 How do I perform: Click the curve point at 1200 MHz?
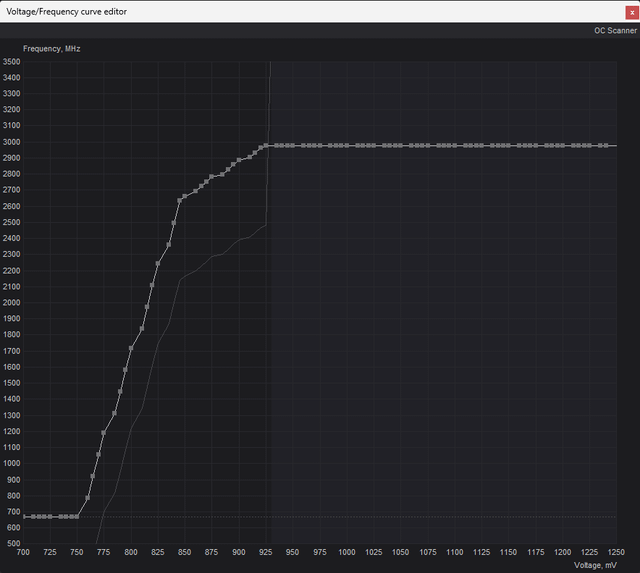coord(104,432)
